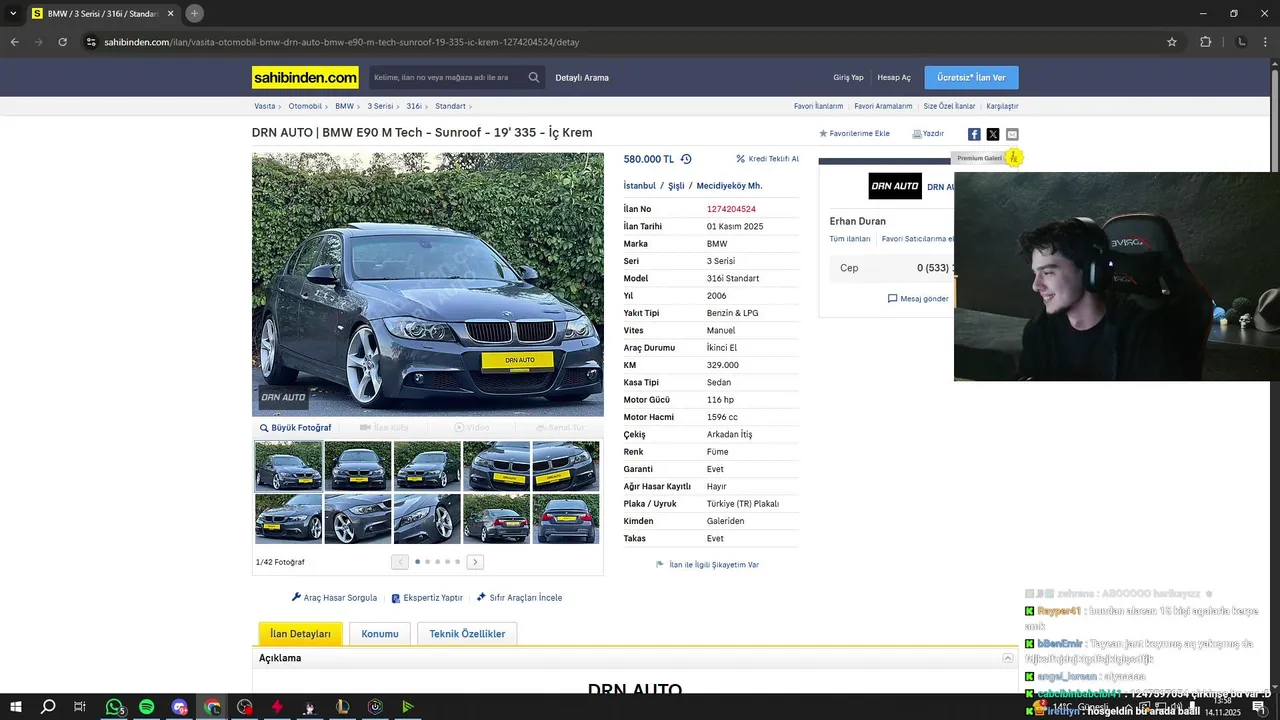The width and height of the screenshot is (1280, 720).
Task: Switch to Konumu tab
Action: coord(380,634)
